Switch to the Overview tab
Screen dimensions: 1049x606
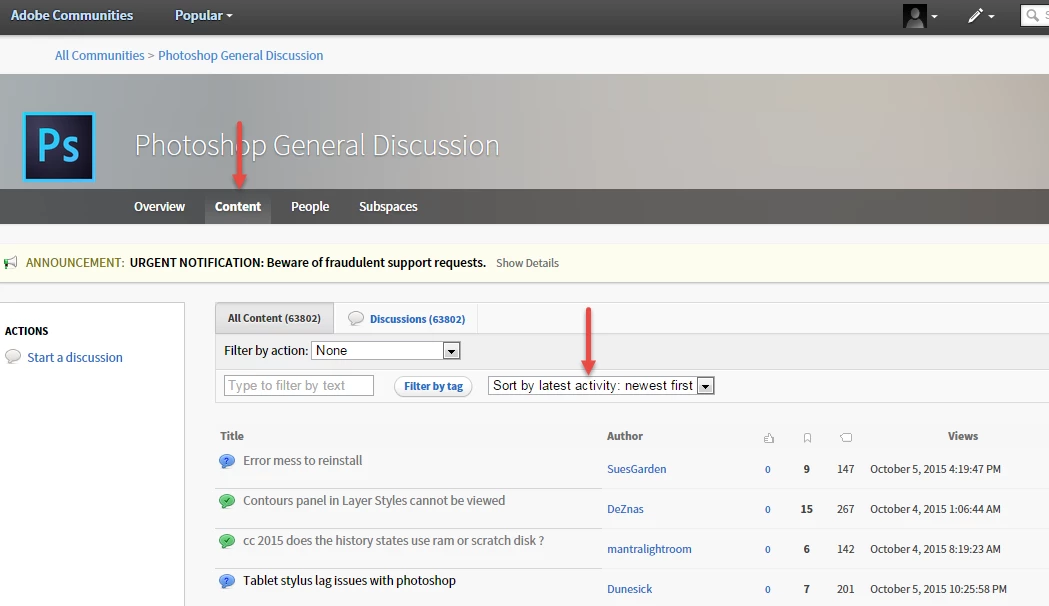pos(159,207)
